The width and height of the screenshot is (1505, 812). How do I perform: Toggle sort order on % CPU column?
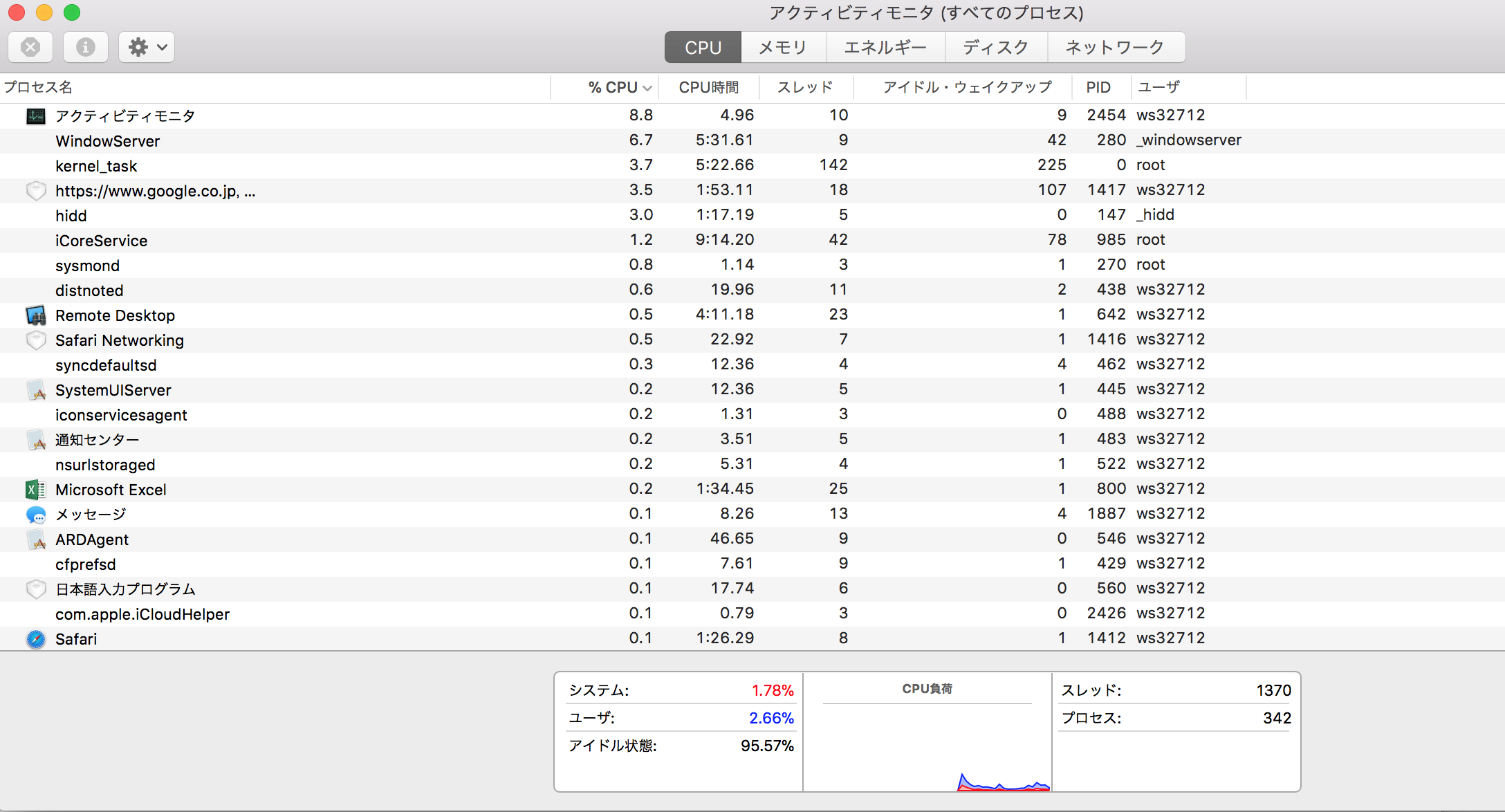(x=613, y=87)
